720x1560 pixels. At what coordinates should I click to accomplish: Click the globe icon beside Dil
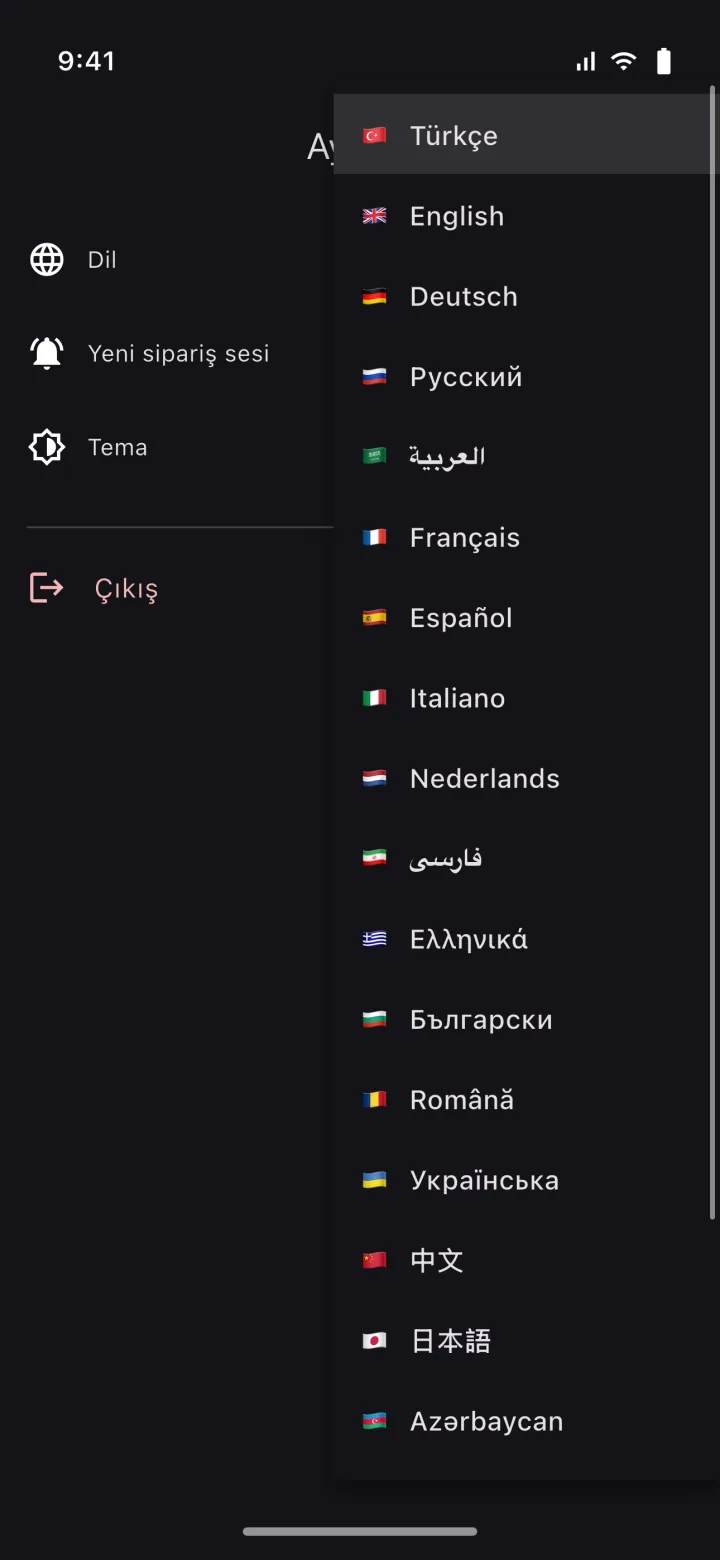[x=47, y=259]
